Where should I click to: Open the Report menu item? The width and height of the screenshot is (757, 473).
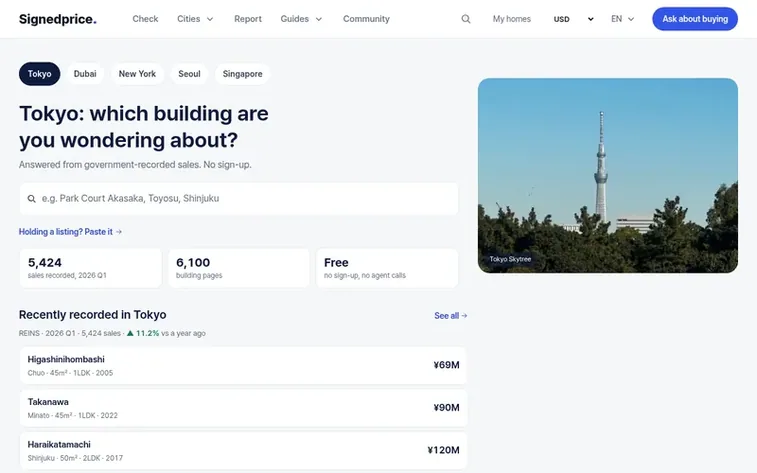tap(248, 19)
